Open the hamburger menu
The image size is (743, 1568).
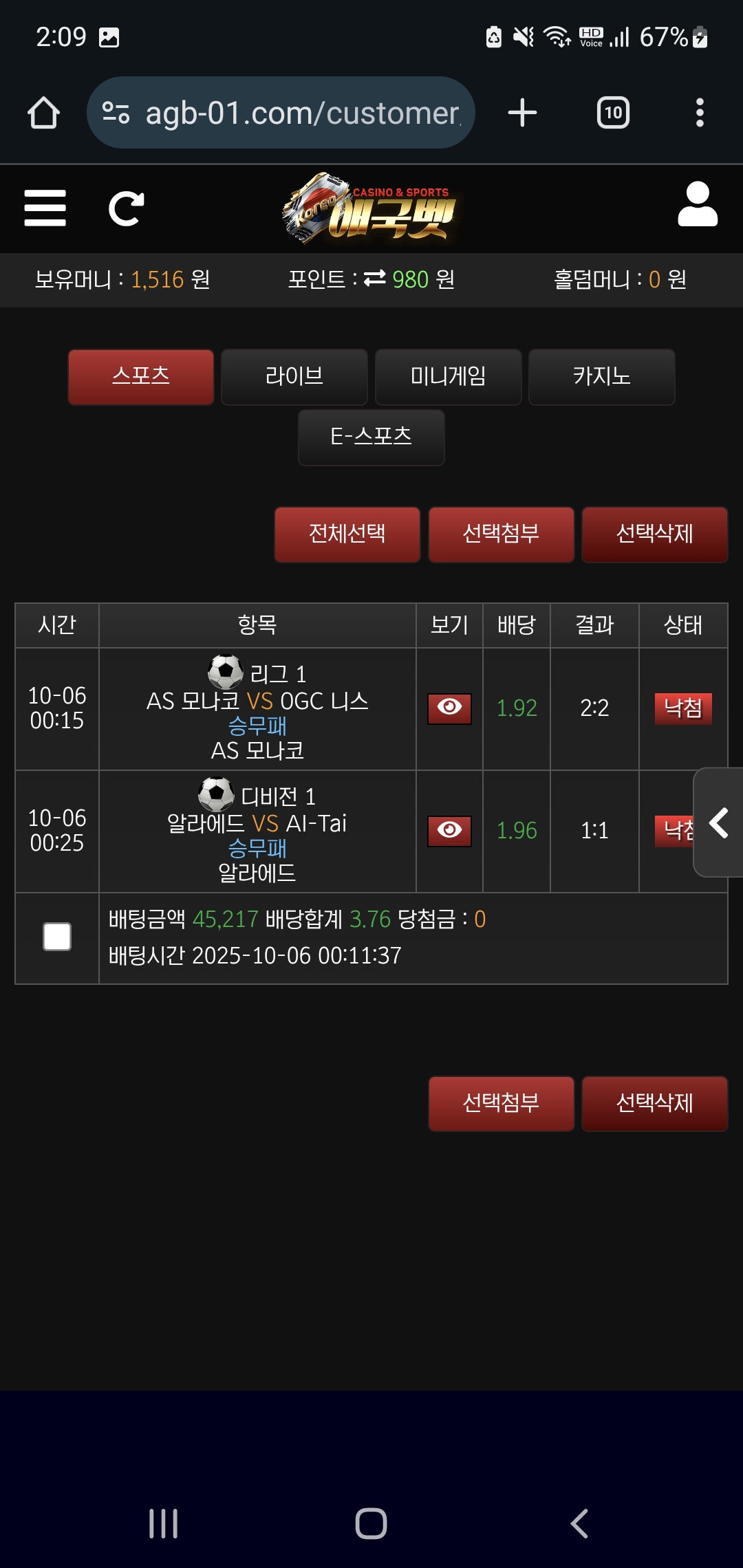pyautogui.click(x=45, y=208)
